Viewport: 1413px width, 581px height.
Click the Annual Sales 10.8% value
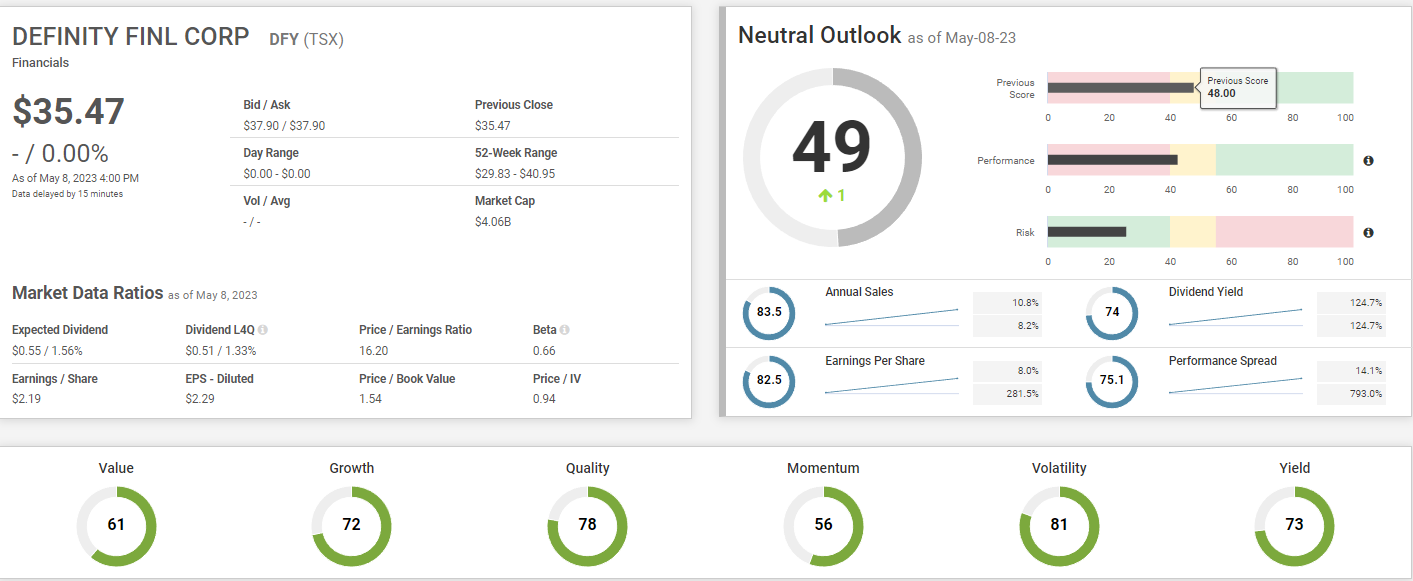pos(1025,303)
